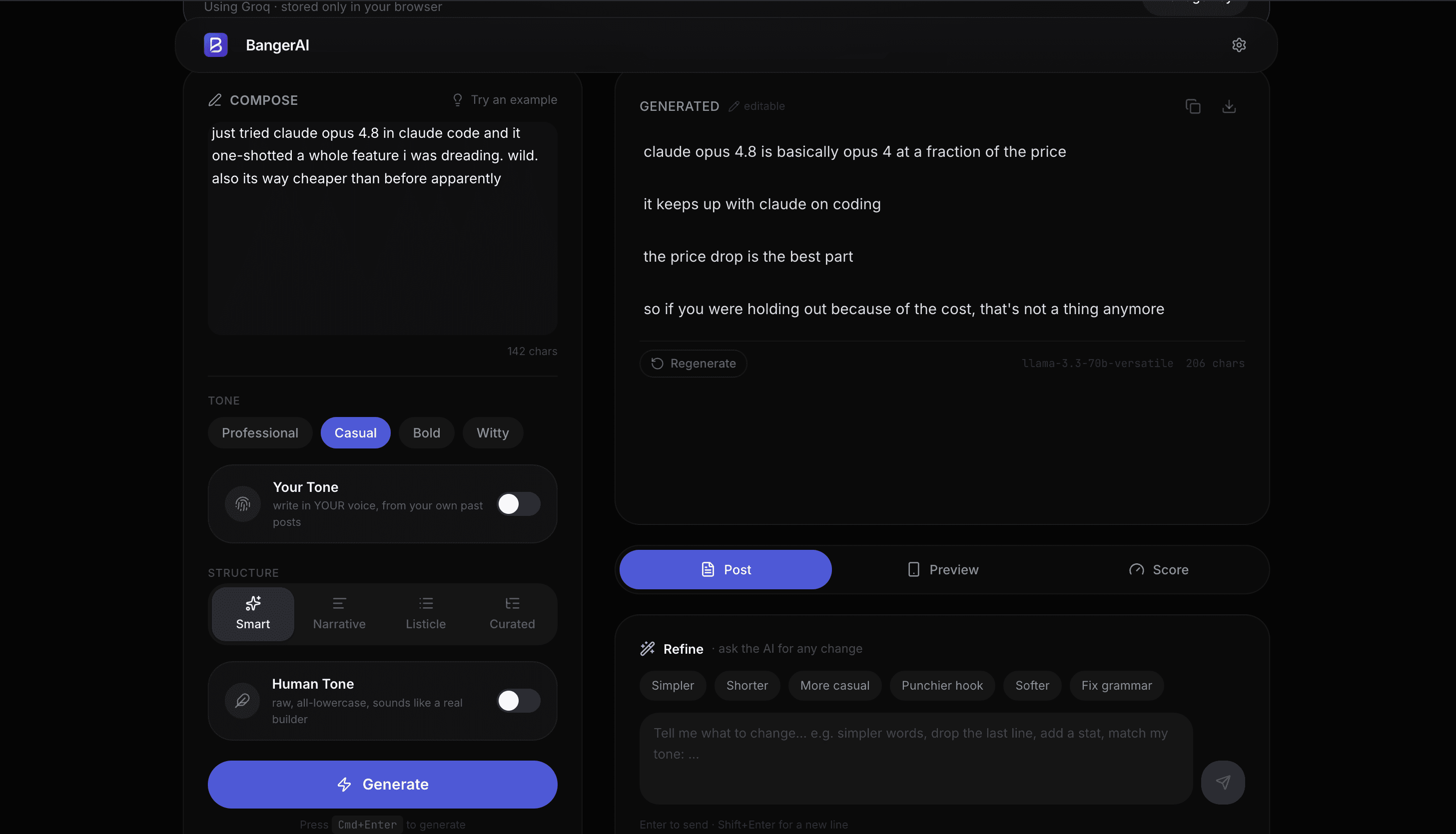The image size is (1456, 834).
Task: Click the BangerAI logo icon
Action: 216,45
